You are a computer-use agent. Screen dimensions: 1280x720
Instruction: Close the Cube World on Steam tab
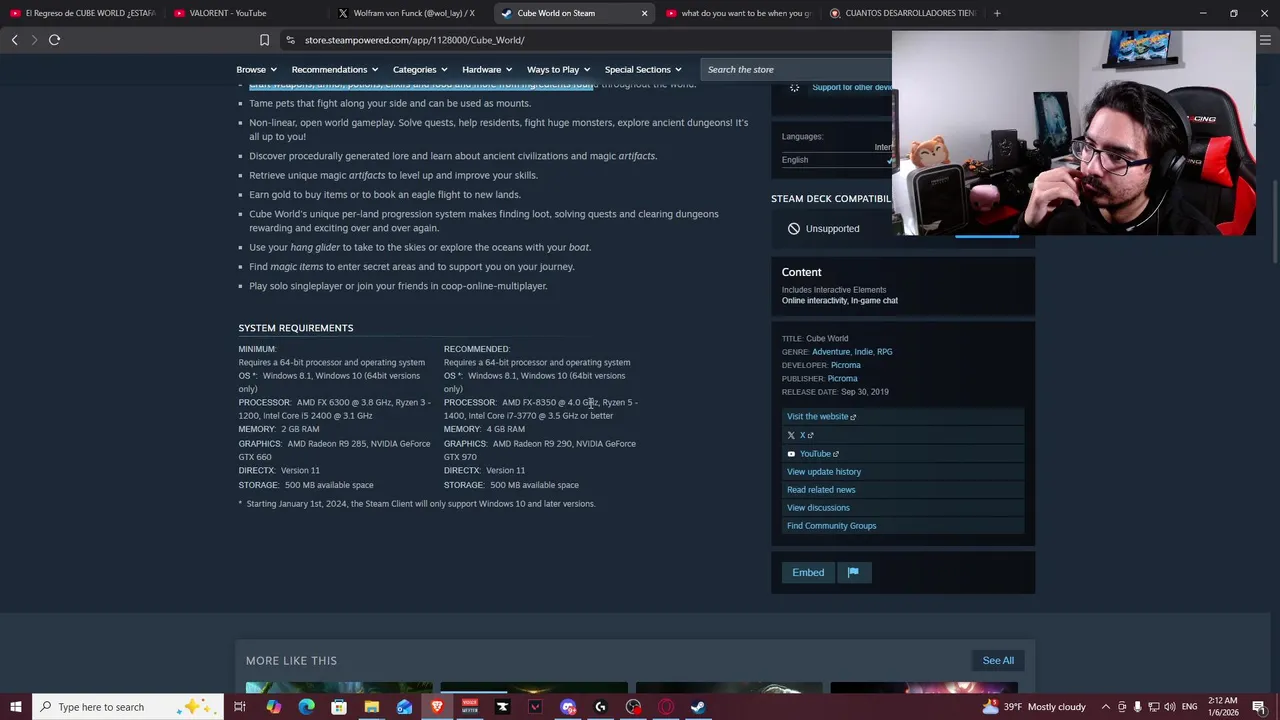point(644,13)
